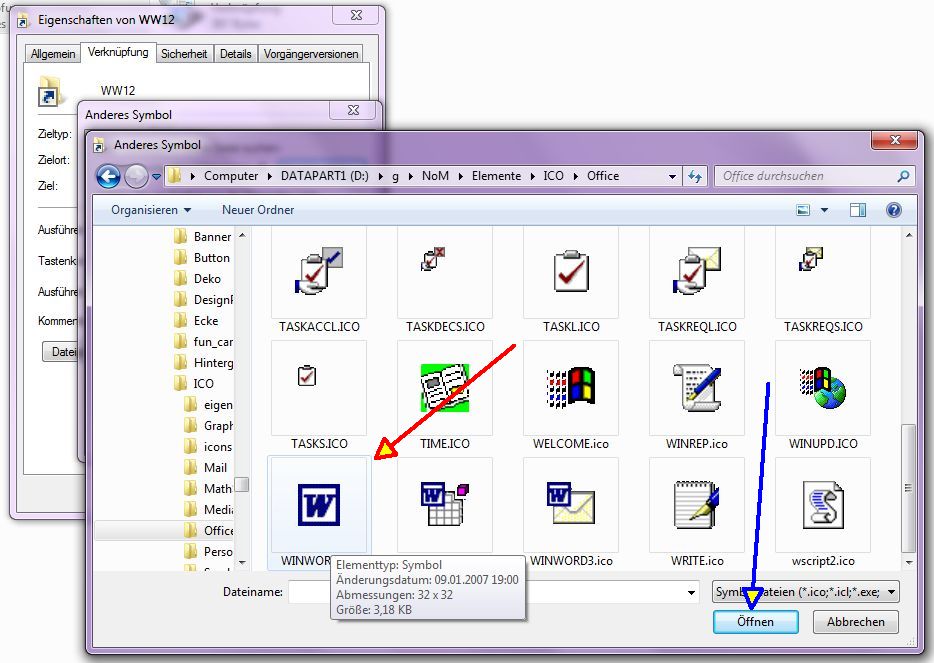Image resolution: width=934 pixels, height=663 pixels.
Task: Select the WINWORD3.ico envelope icon
Action: (x=571, y=512)
